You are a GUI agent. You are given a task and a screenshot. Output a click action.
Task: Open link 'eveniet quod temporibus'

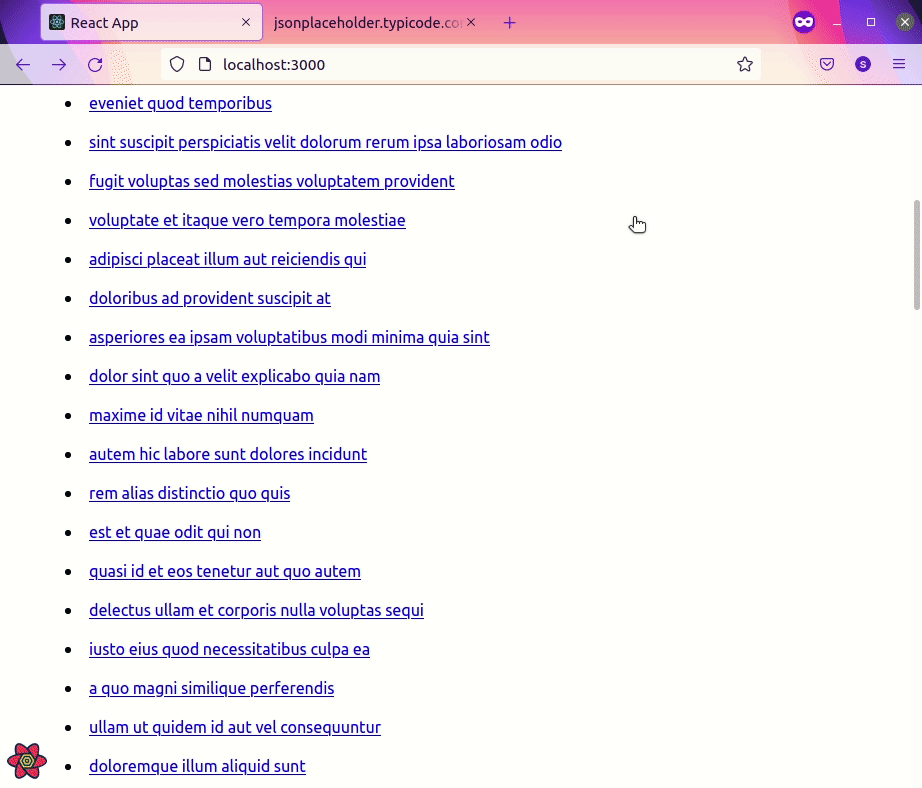(181, 103)
